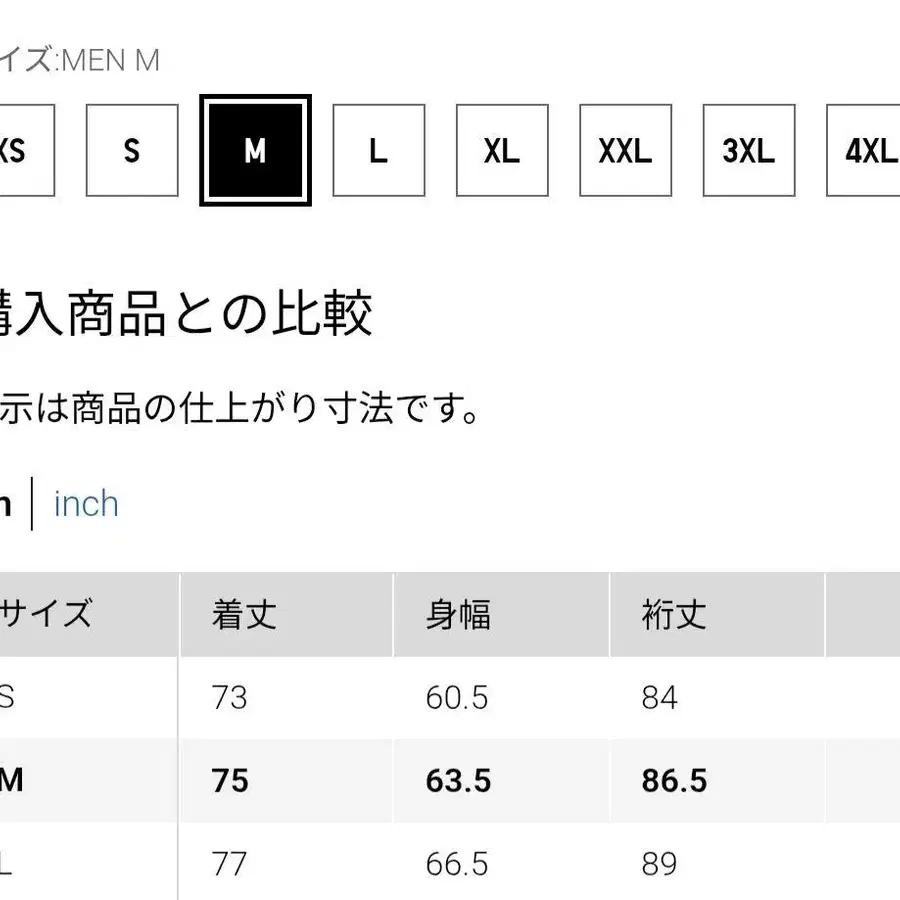The width and height of the screenshot is (900, 900).
Task: Pick size L
Action: pos(378,151)
